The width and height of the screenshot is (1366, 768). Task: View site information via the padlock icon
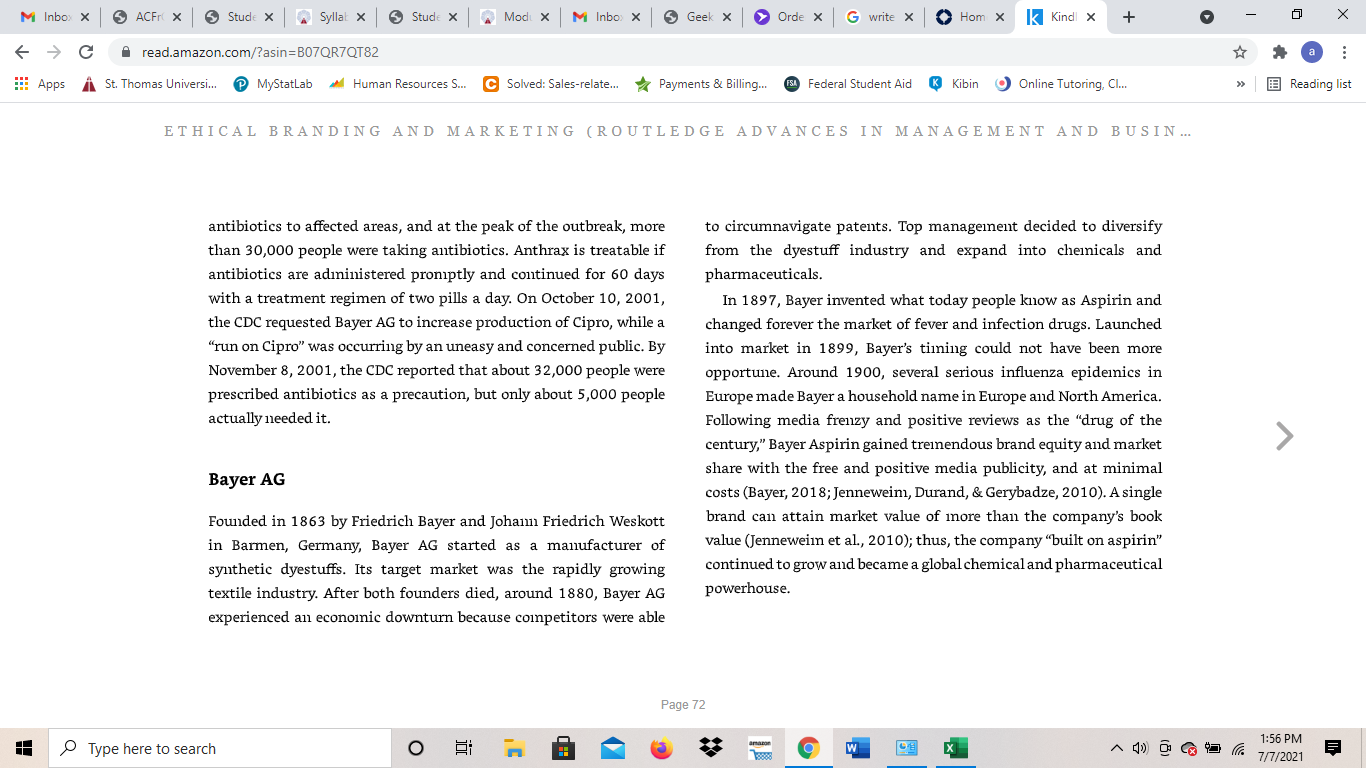click(x=126, y=52)
